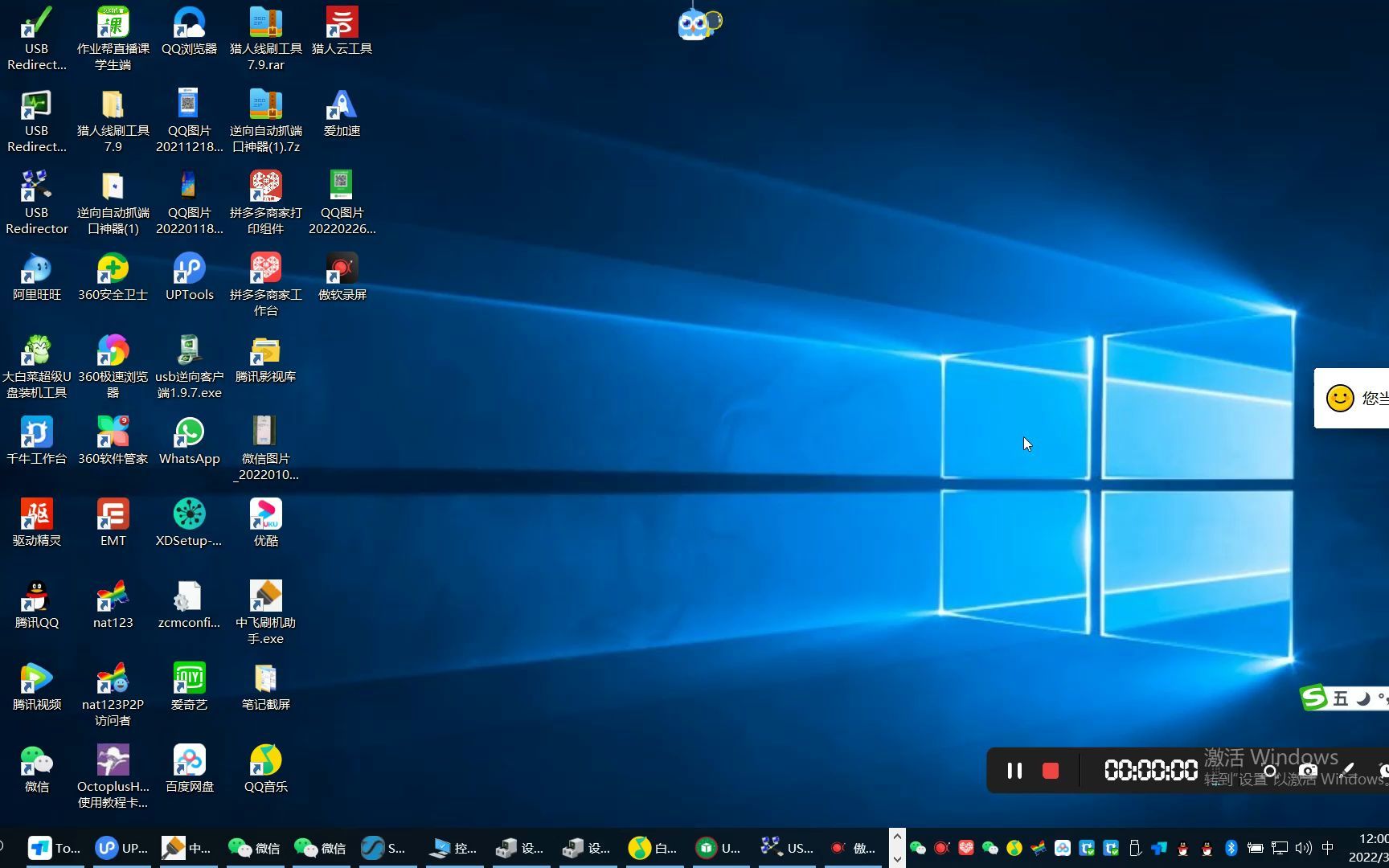Launch 优酷 from the desktop
Image resolution: width=1389 pixels, height=868 pixels.
[x=265, y=523]
